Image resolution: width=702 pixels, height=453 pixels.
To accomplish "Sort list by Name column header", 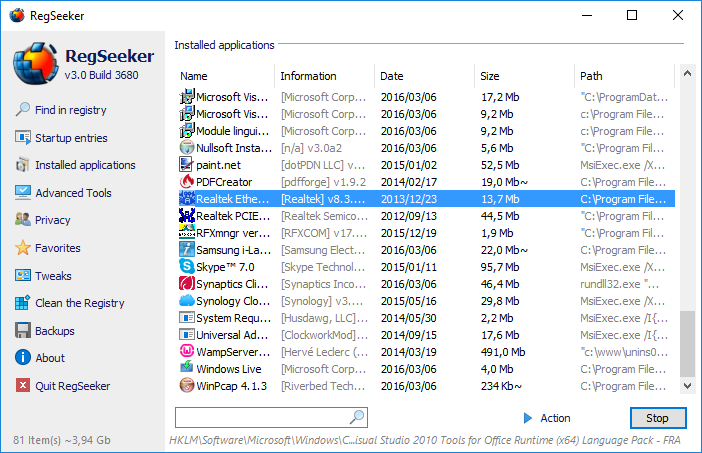I will [225, 76].
